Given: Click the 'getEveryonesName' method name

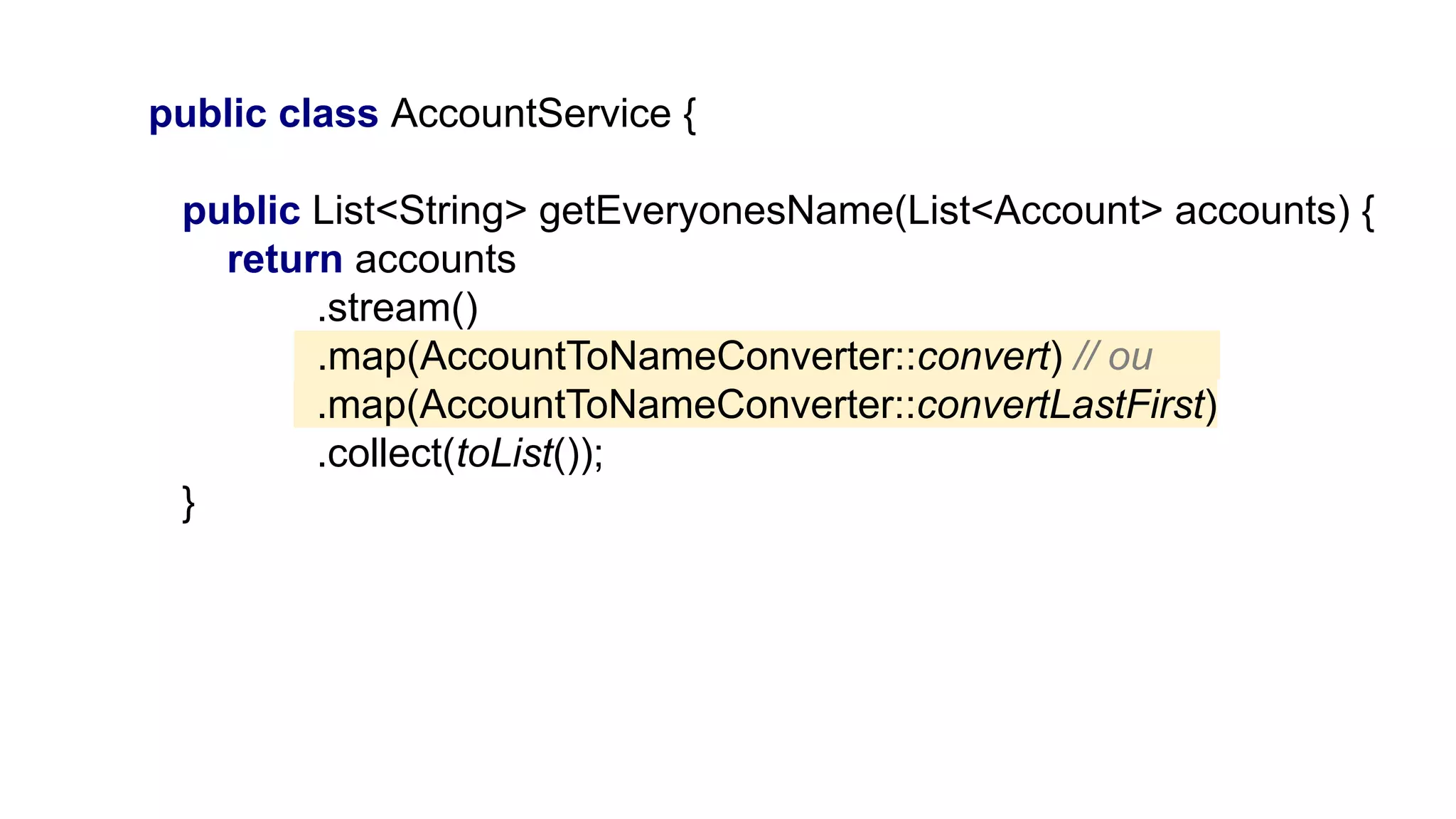Looking at the screenshot, I should click(x=716, y=212).
